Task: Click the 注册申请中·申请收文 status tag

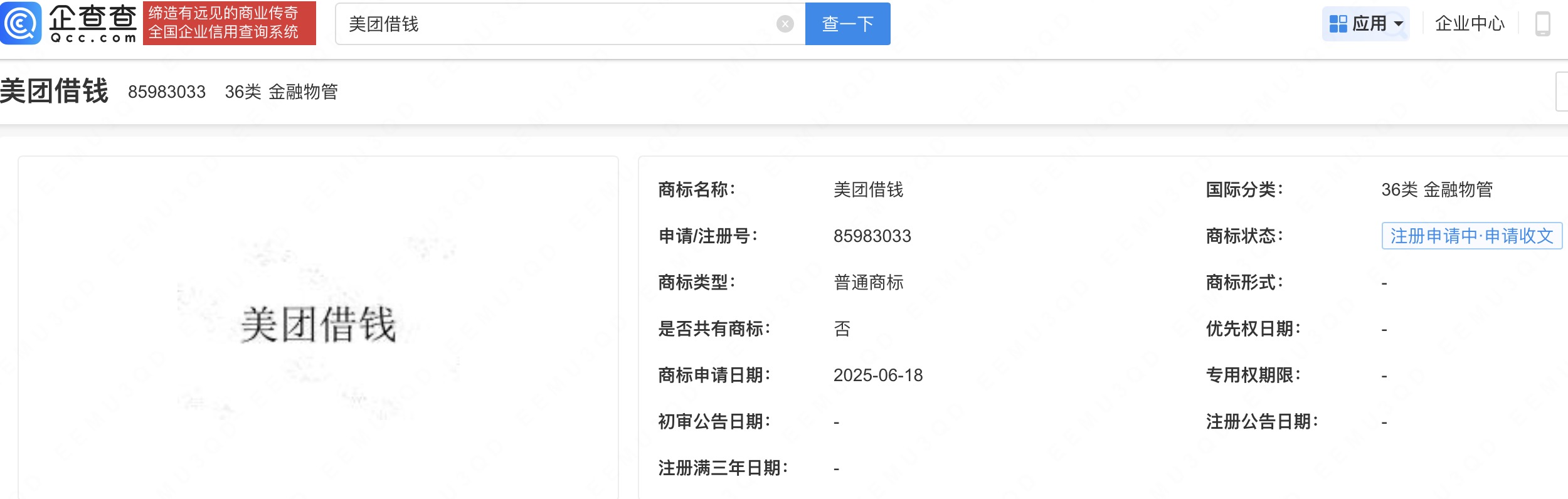Action: (x=1471, y=236)
